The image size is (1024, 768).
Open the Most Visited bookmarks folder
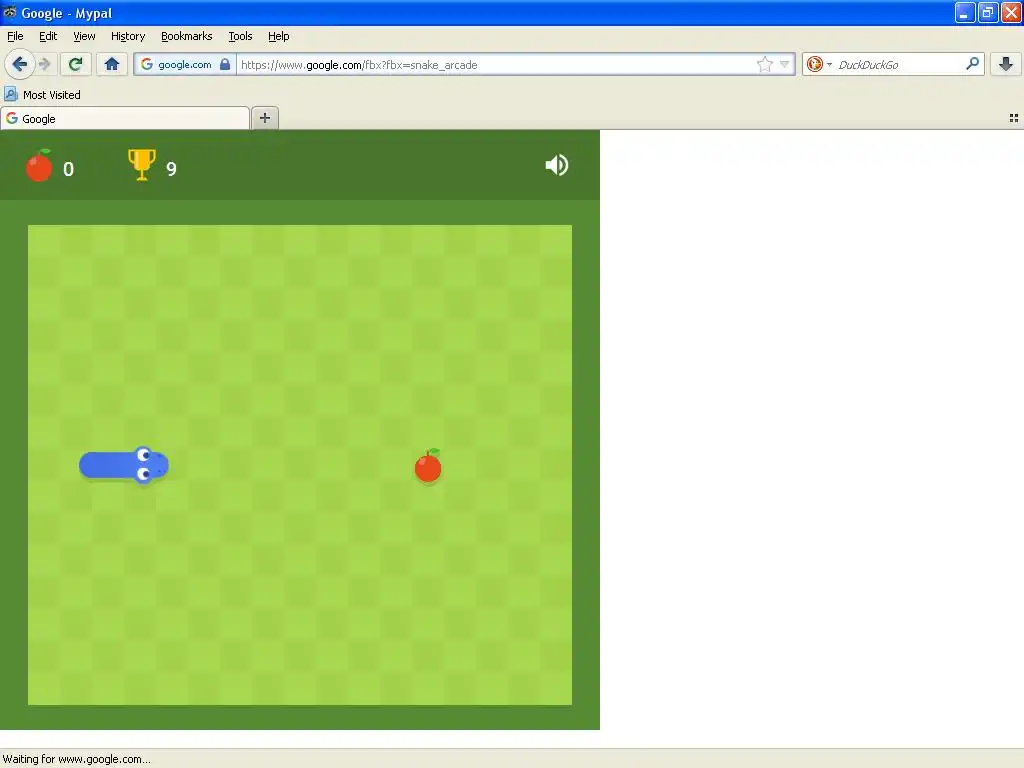tap(42, 95)
